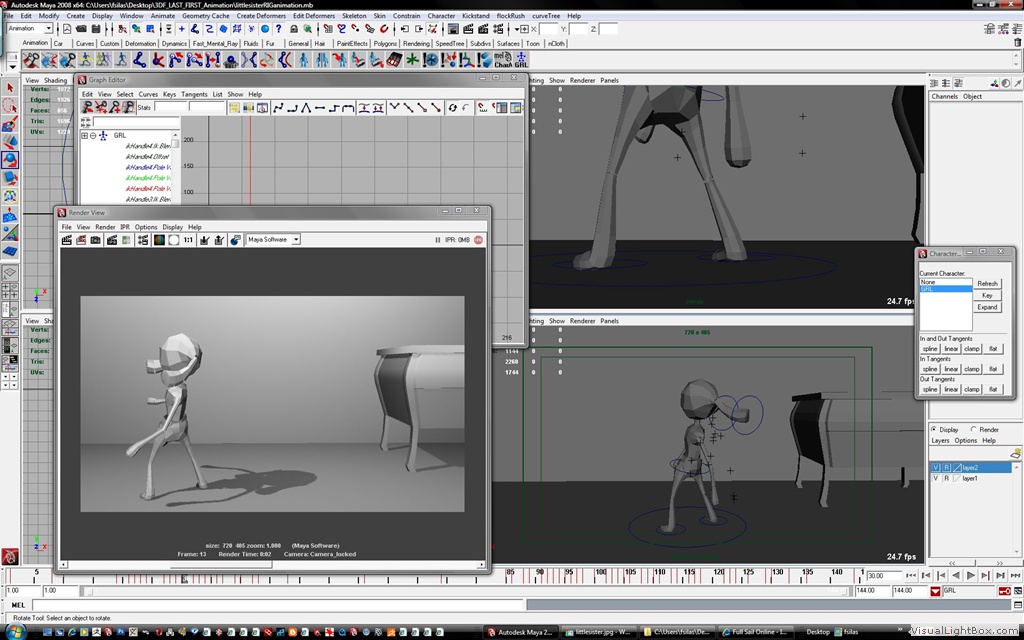This screenshot has width=1024, height=640.
Task: Create a new layer in Layer Editor
Action: point(1016,454)
